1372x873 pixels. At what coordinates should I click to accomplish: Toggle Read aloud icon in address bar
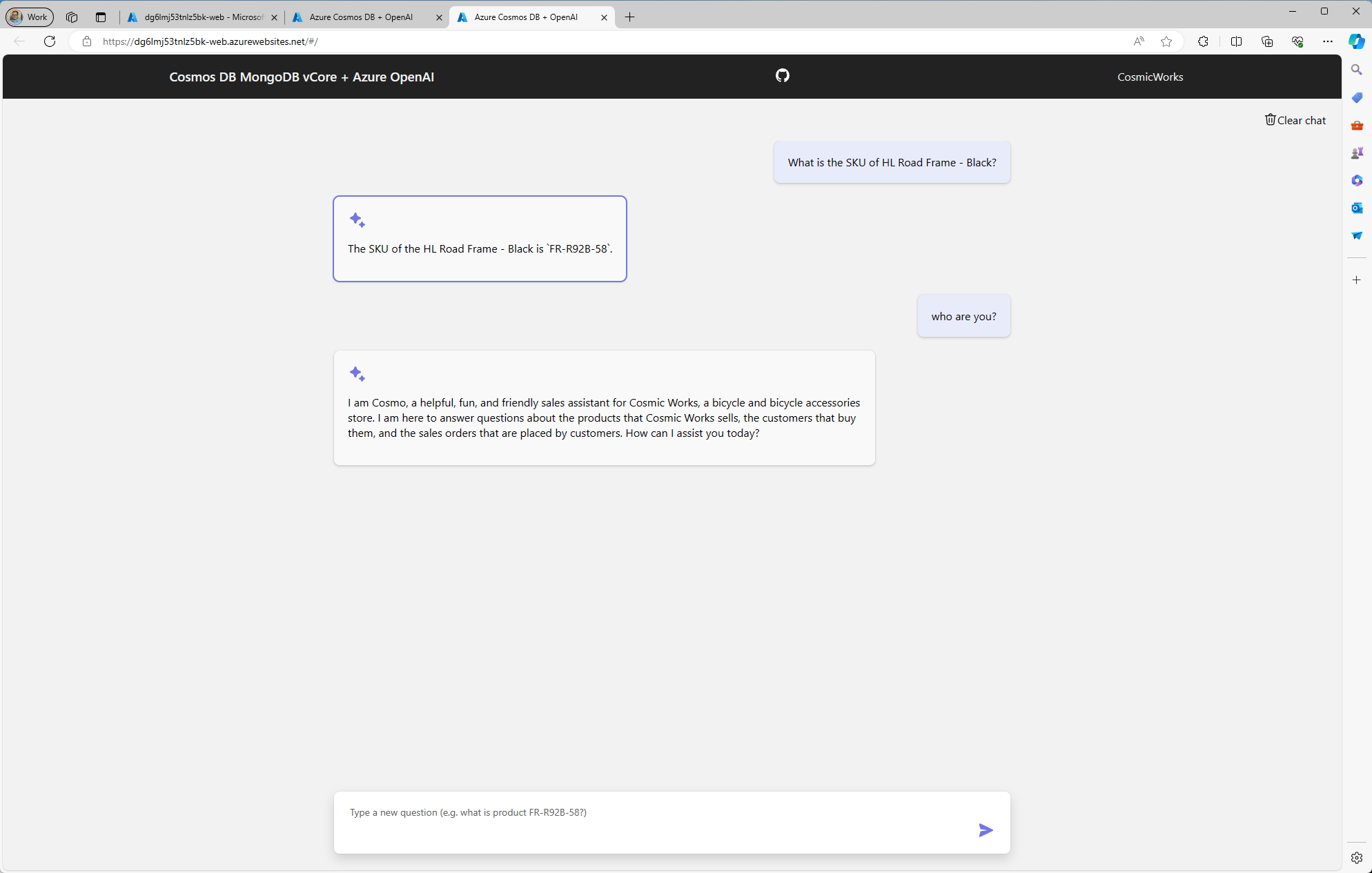point(1139,41)
